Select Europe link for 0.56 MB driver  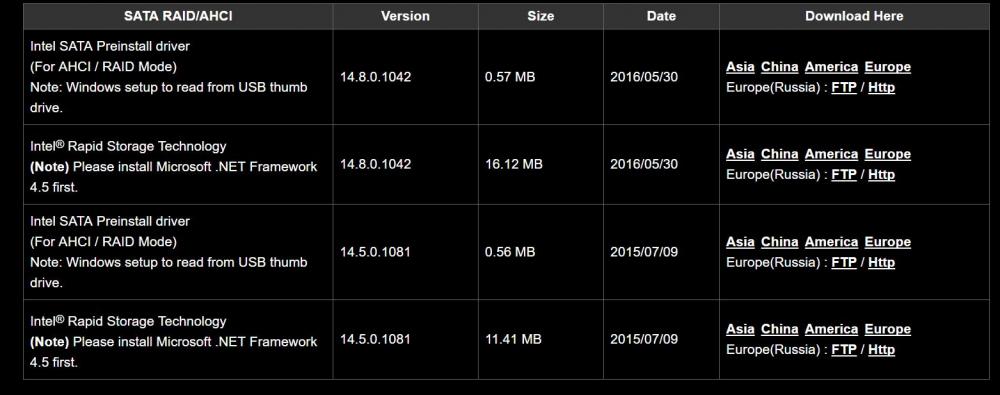point(888,242)
